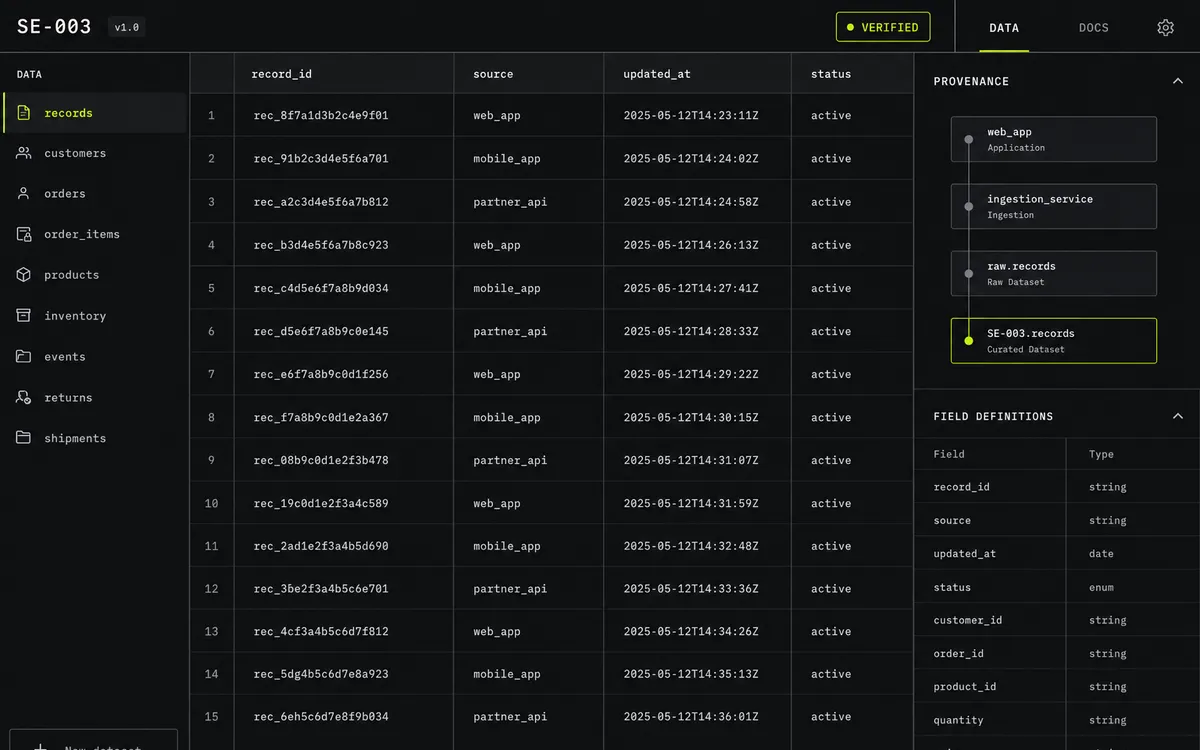Click cell rec_b3d4e5f6a7b8c923
The image size is (1200, 750).
click(x=321, y=245)
